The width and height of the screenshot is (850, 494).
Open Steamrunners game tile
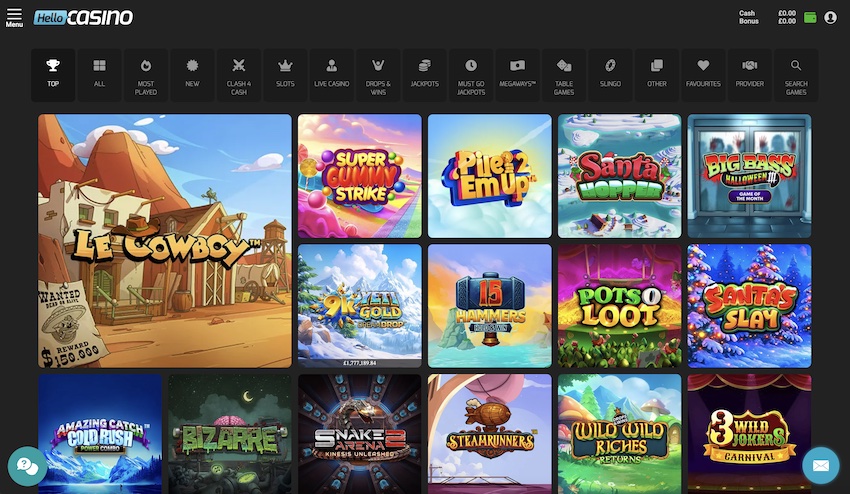click(490, 434)
